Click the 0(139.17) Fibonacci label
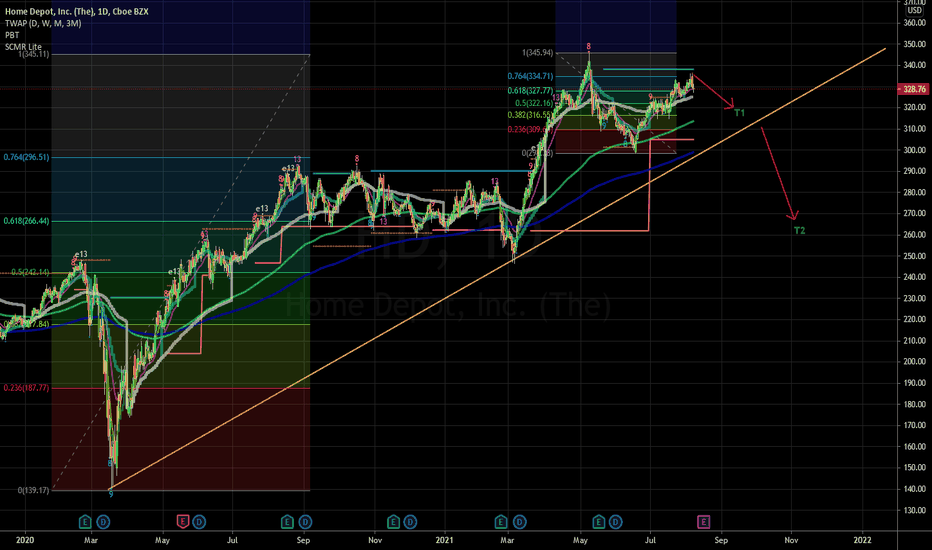Viewport: 932px width, 550px height. coord(33,490)
